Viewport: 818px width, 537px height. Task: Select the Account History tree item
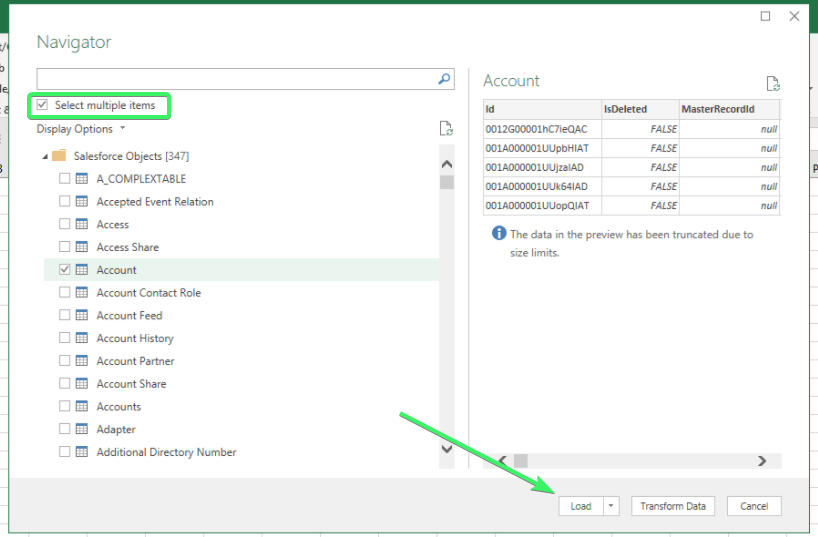pos(135,338)
